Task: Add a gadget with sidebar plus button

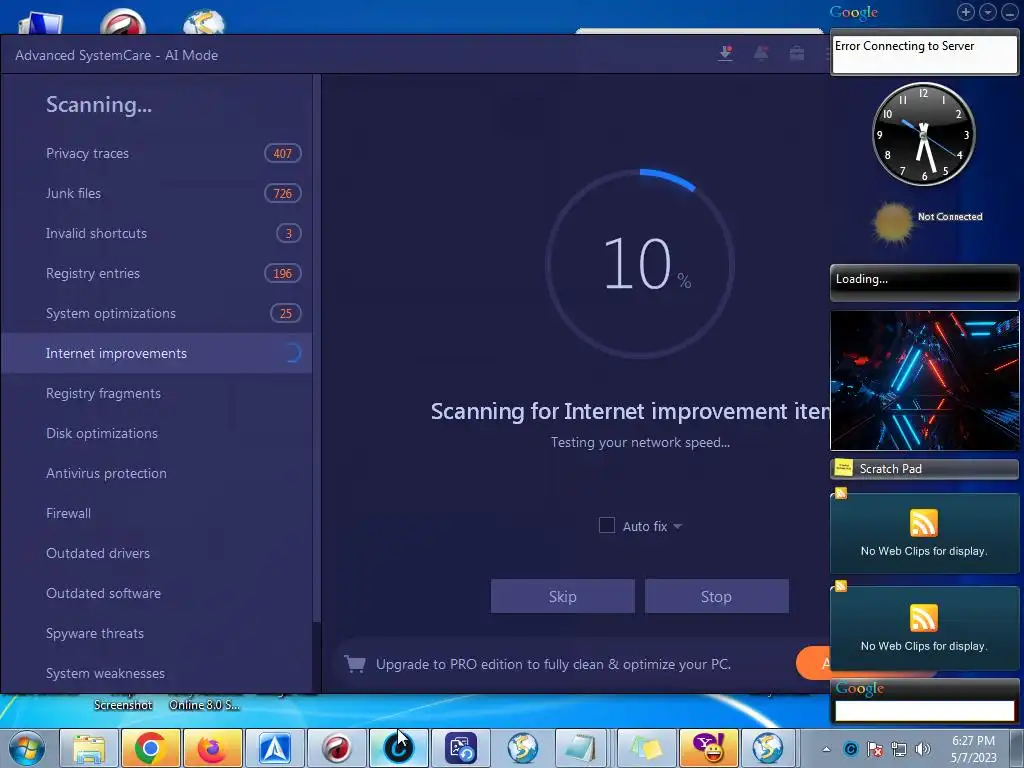Action: pyautogui.click(x=966, y=12)
